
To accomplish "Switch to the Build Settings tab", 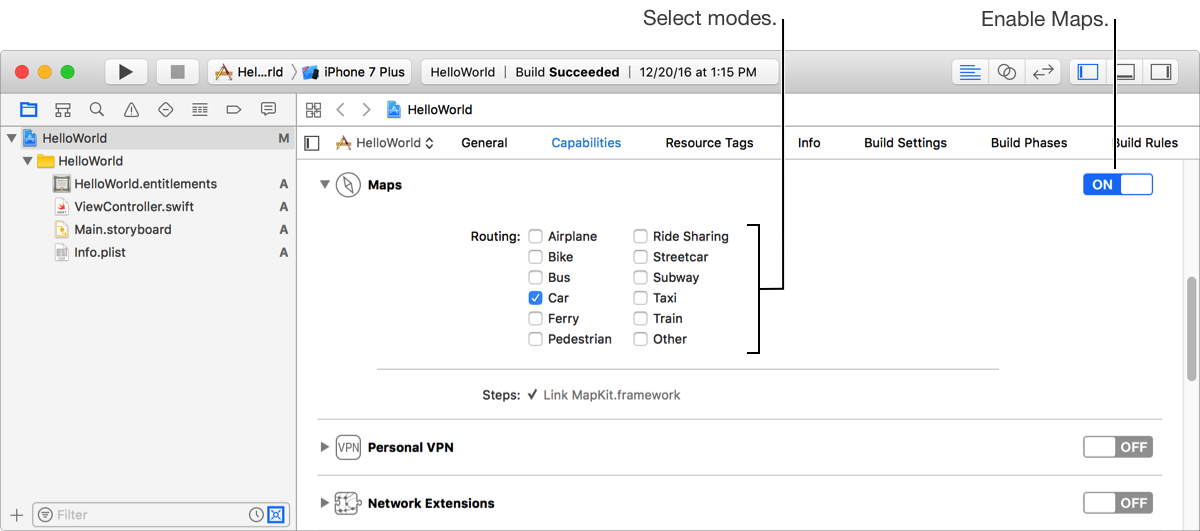I will tap(905, 143).
